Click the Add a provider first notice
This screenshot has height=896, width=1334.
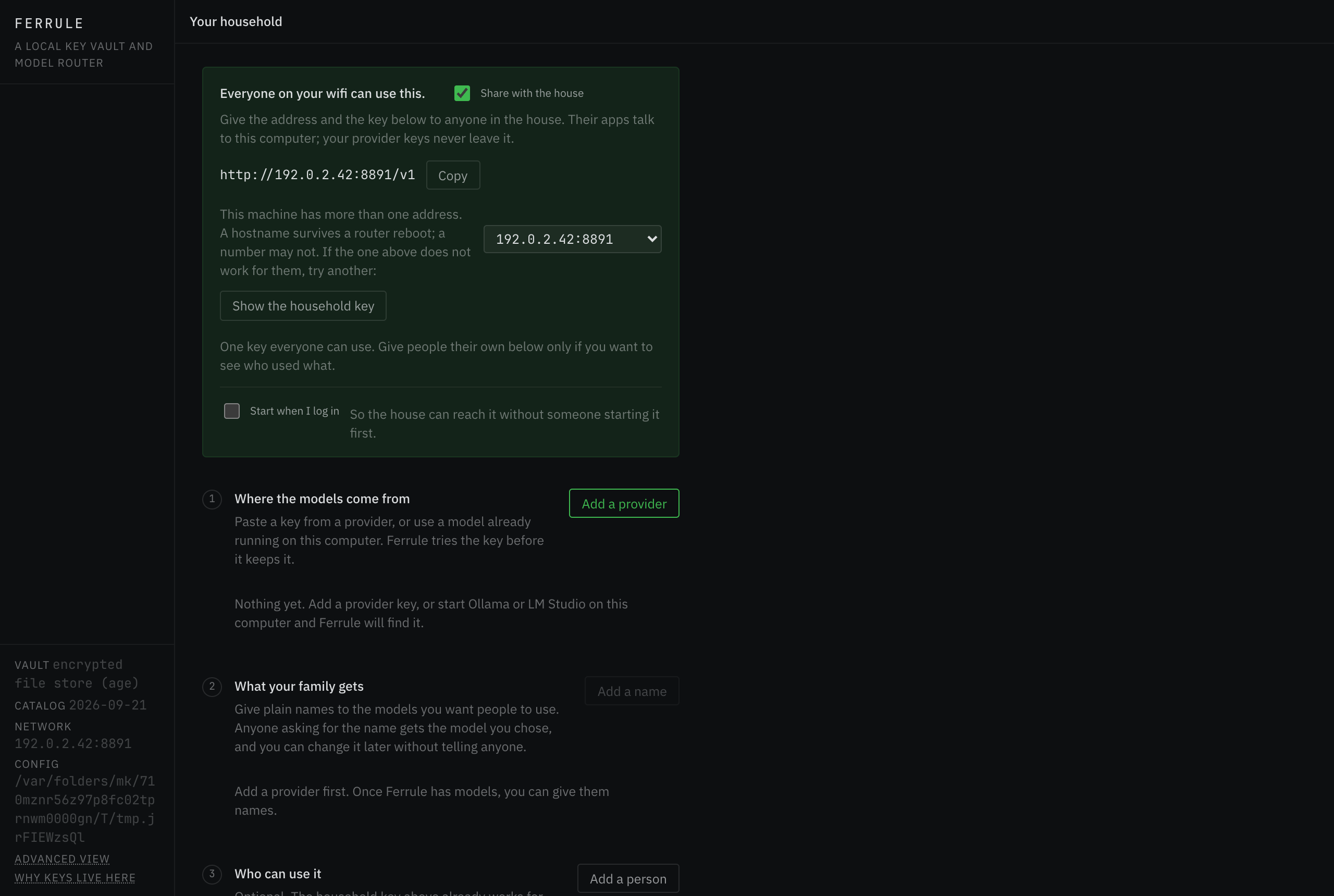point(421,801)
